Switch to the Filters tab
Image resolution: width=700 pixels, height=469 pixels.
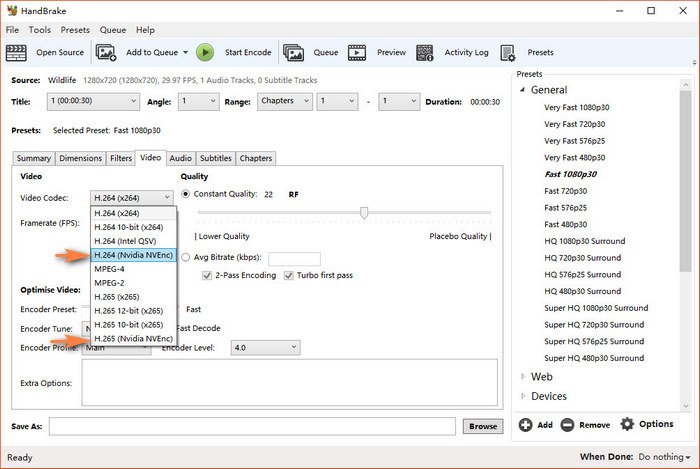(x=121, y=158)
